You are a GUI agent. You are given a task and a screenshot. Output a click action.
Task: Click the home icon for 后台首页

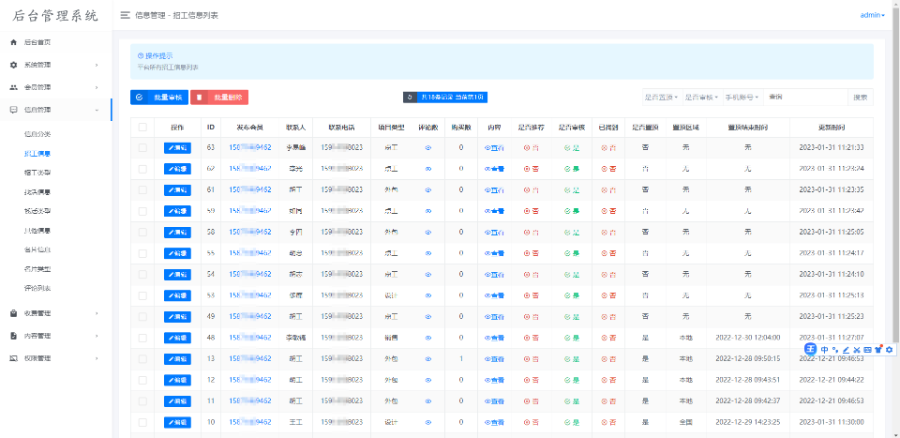(x=13, y=43)
